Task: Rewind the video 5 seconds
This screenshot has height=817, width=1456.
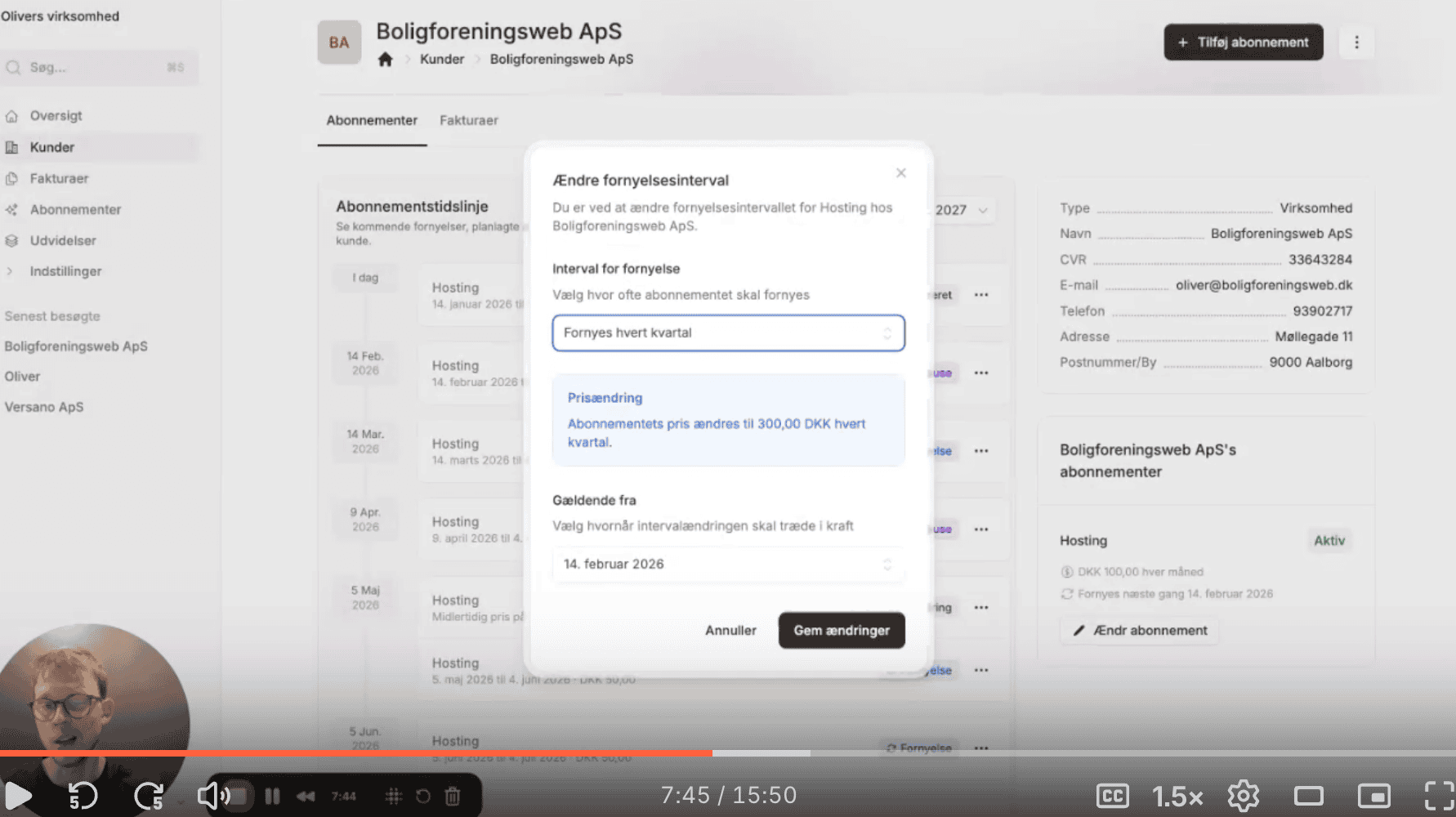Action: (83, 795)
